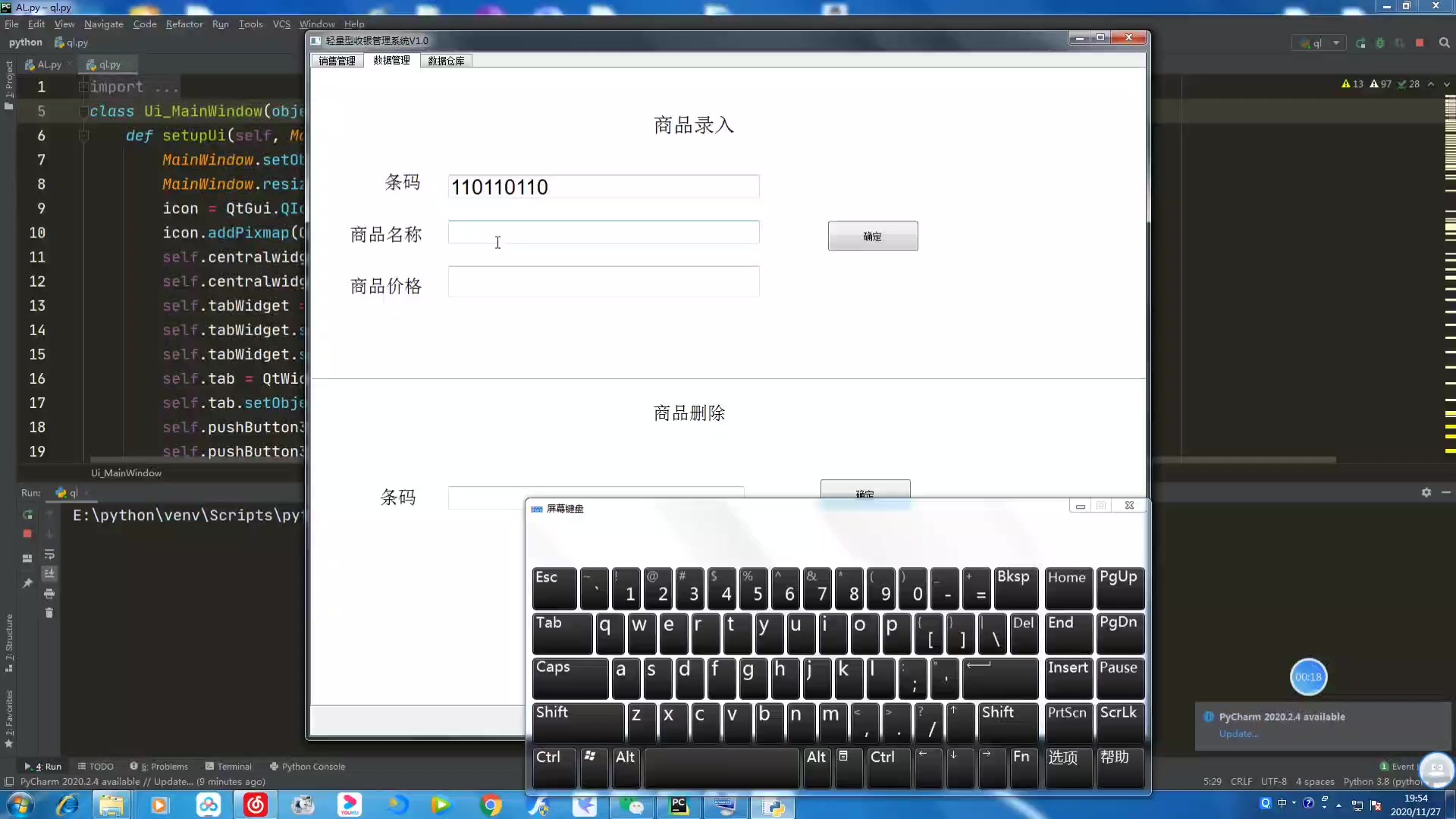Image resolution: width=1456 pixels, height=819 pixels.
Task: Click the rerun 'ql' icon in top toolbar
Action: 1360,43
